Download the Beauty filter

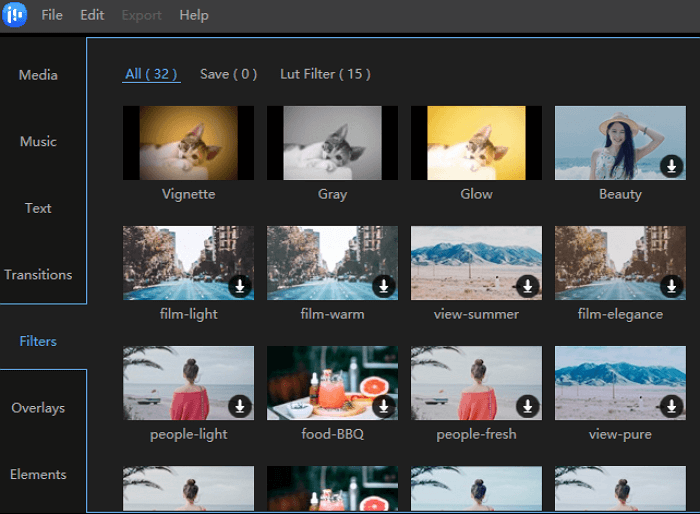672,166
